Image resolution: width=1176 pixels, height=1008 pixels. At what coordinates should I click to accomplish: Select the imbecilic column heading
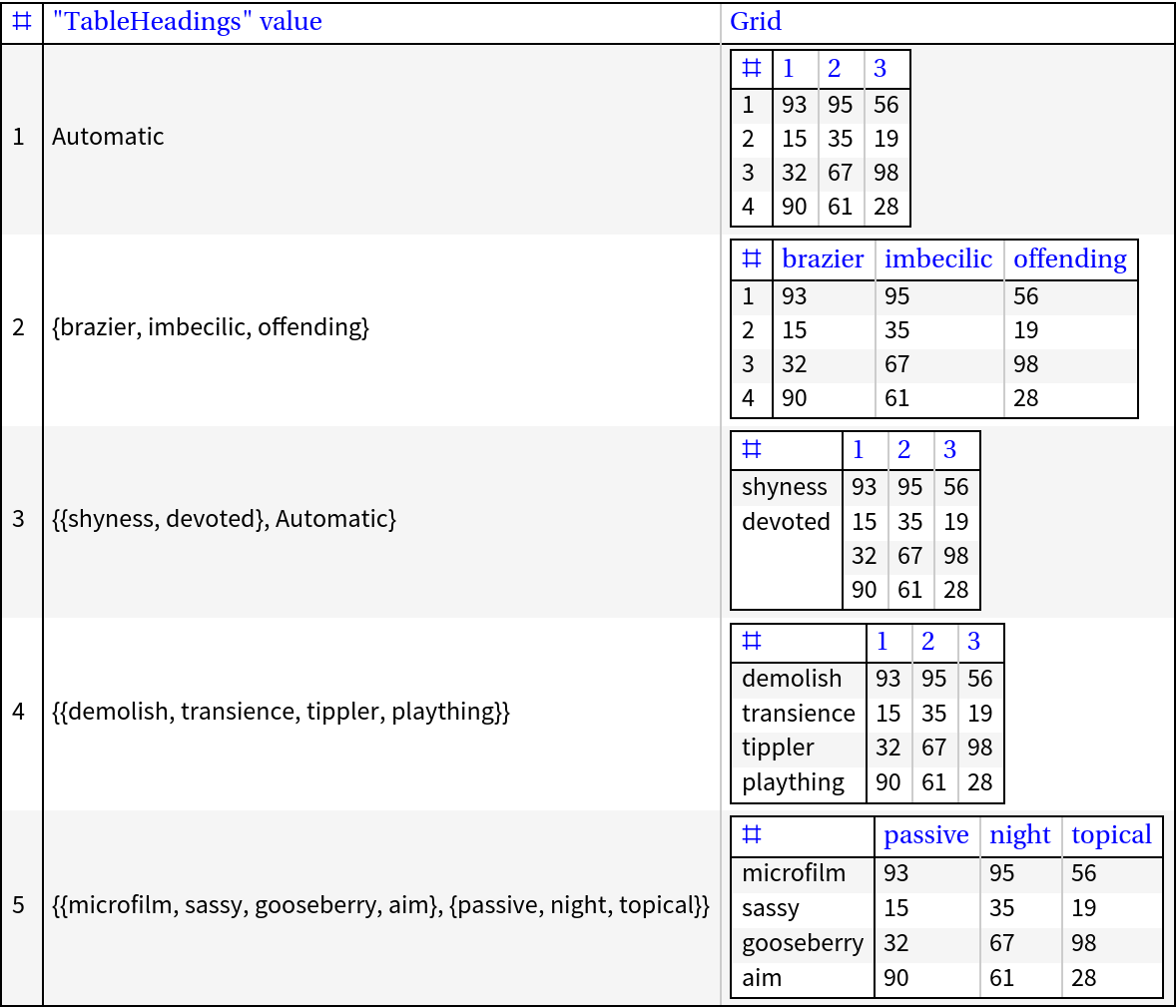pos(938,258)
